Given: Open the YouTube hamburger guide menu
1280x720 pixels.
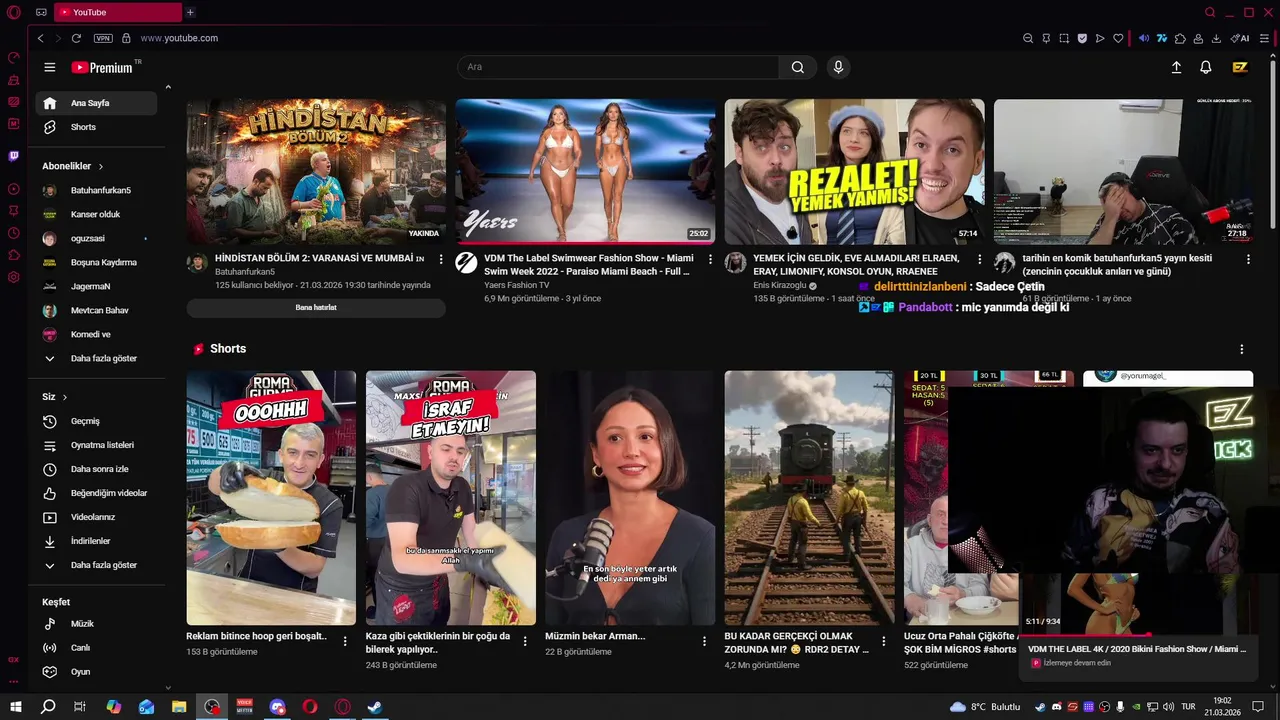Looking at the screenshot, I should pos(50,67).
